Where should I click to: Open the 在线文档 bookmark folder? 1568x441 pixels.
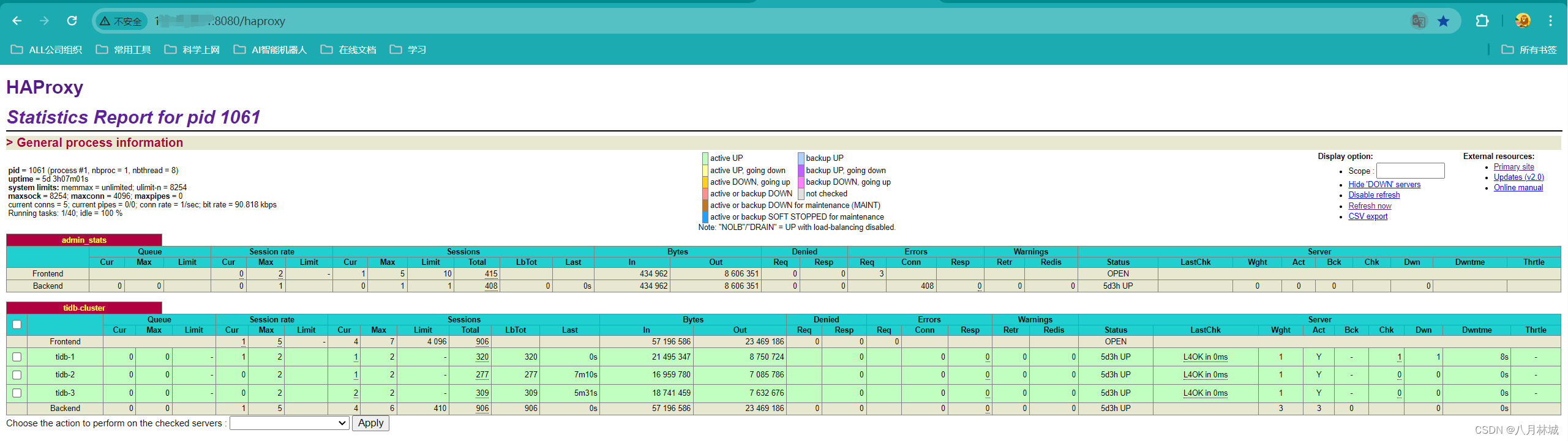pyautogui.click(x=348, y=50)
